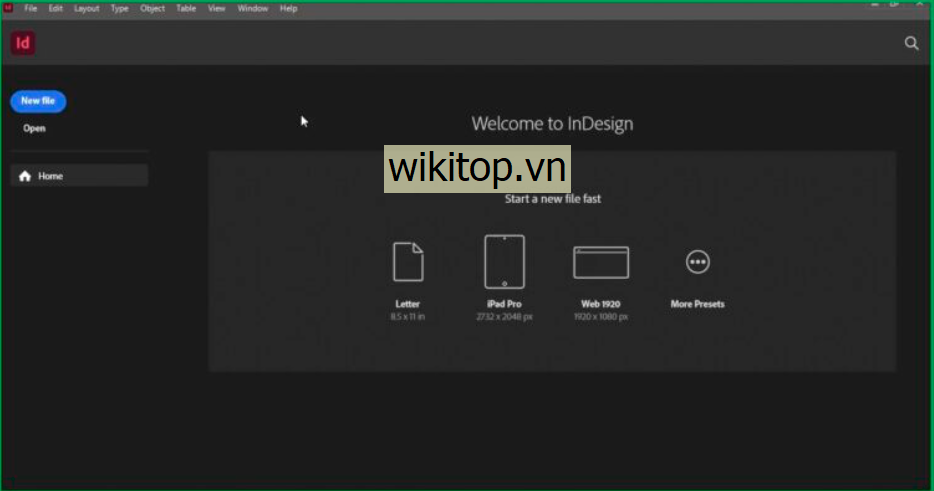This screenshot has width=934, height=491.
Task: Open the Edit menu
Action: click(x=55, y=8)
